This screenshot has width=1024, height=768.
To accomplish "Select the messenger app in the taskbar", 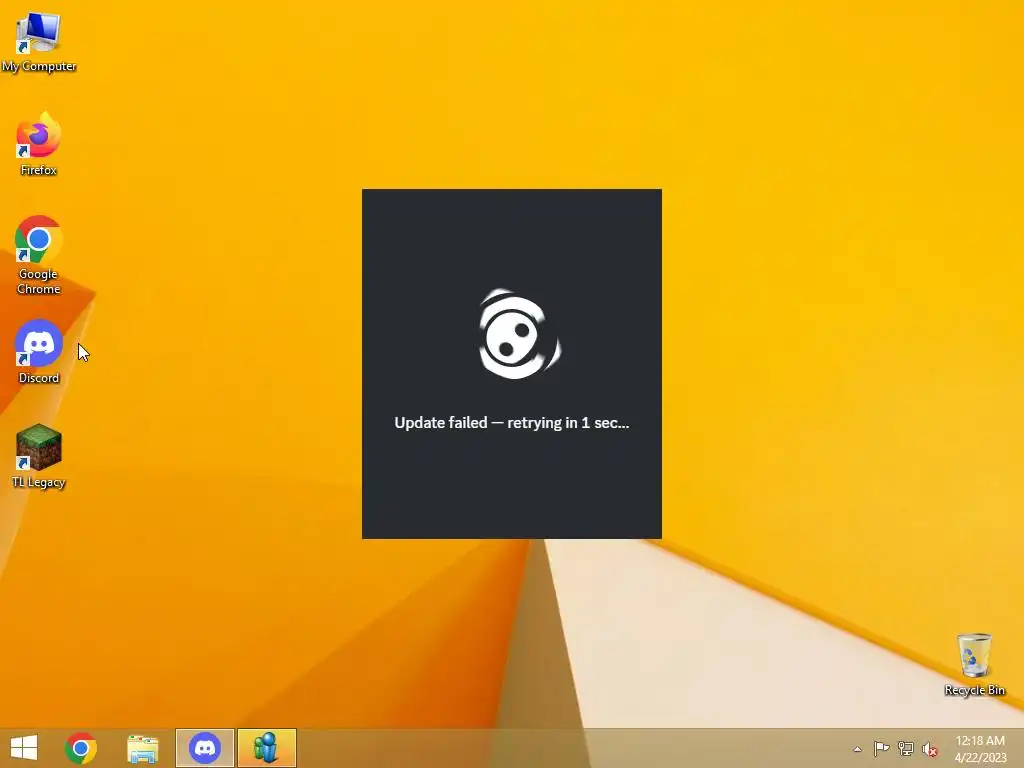I will coord(266,748).
